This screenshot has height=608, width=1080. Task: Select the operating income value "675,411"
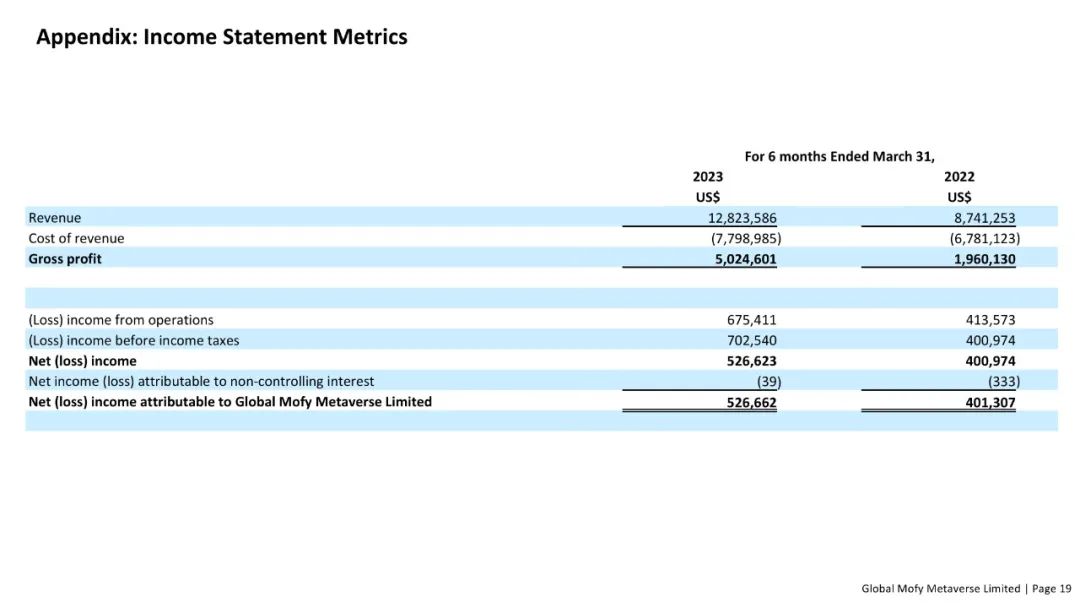[x=751, y=320]
